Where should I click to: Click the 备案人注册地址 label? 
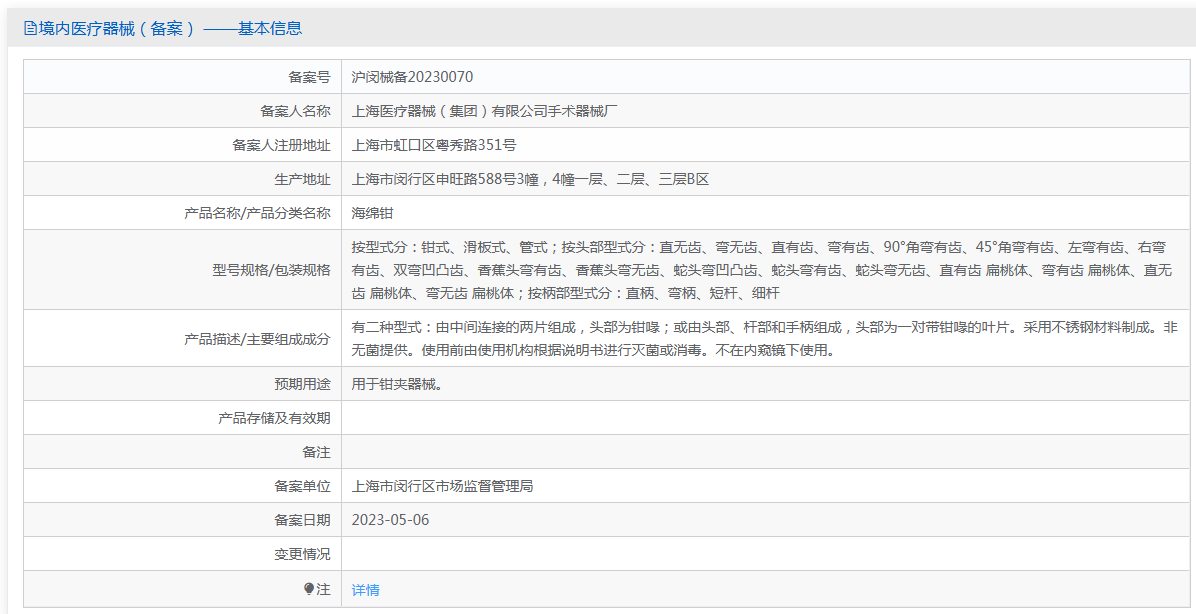tap(281, 145)
